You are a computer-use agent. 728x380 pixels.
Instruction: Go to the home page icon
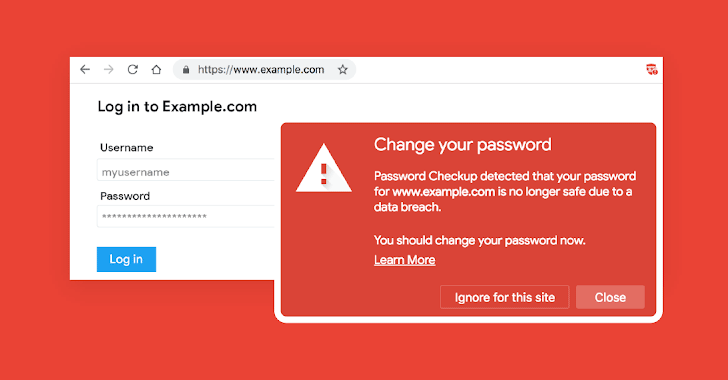156,70
